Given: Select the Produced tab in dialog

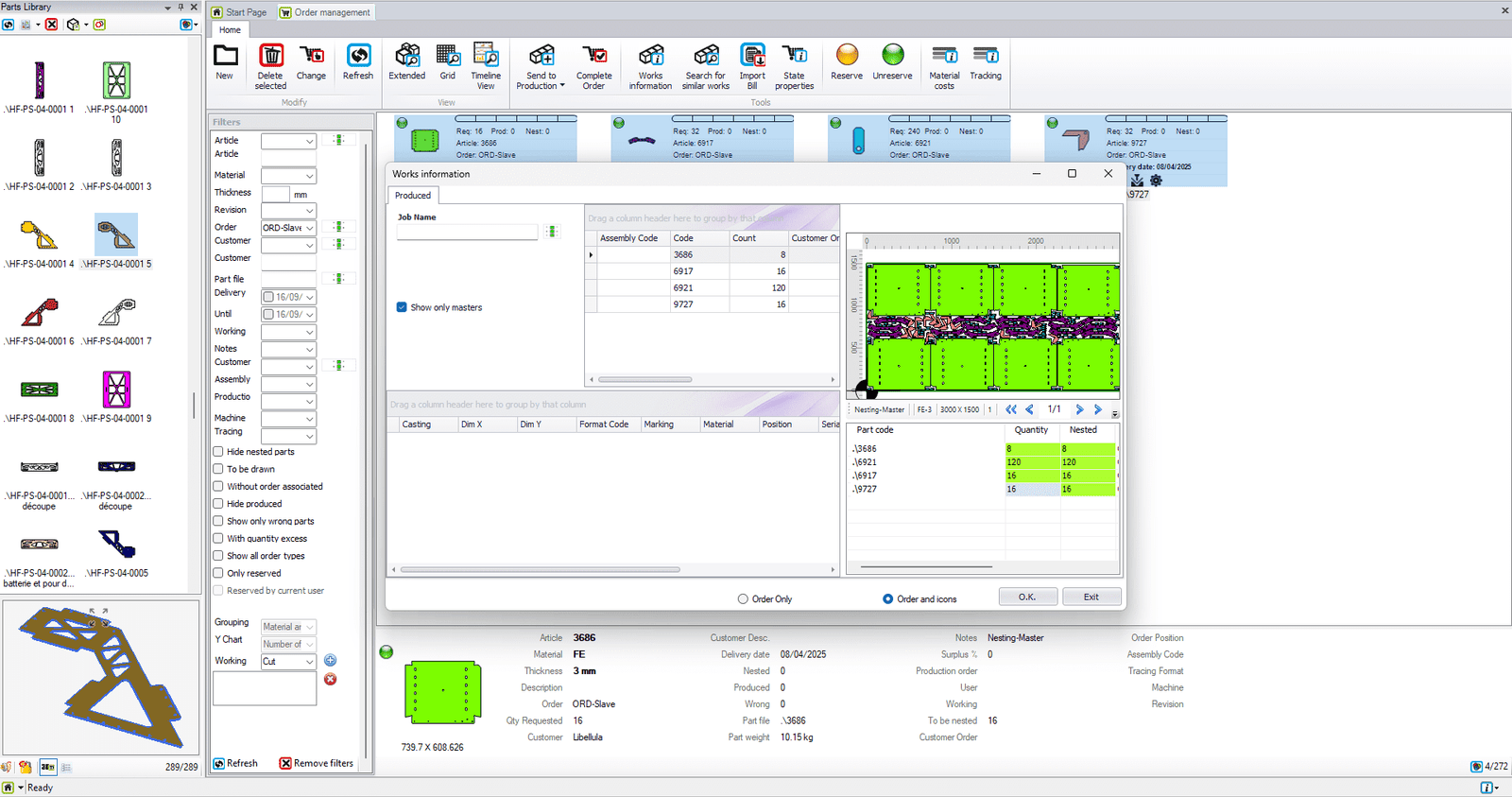Looking at the screenshot, I should (413, 196).
